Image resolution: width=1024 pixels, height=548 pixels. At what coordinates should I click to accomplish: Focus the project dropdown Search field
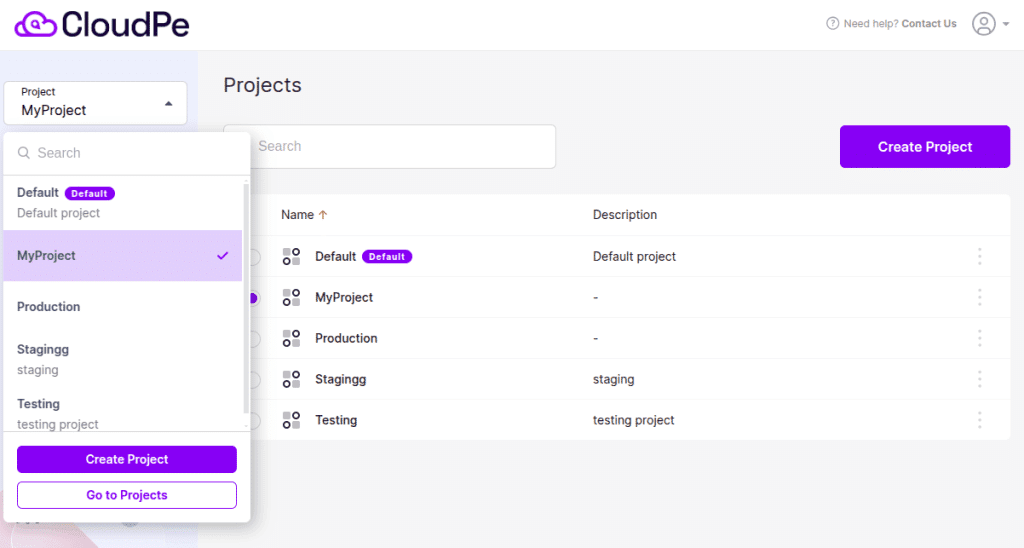[127, 153]
